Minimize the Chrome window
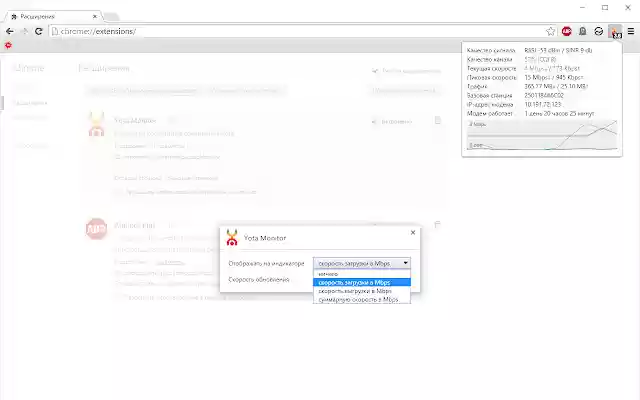 582,7
